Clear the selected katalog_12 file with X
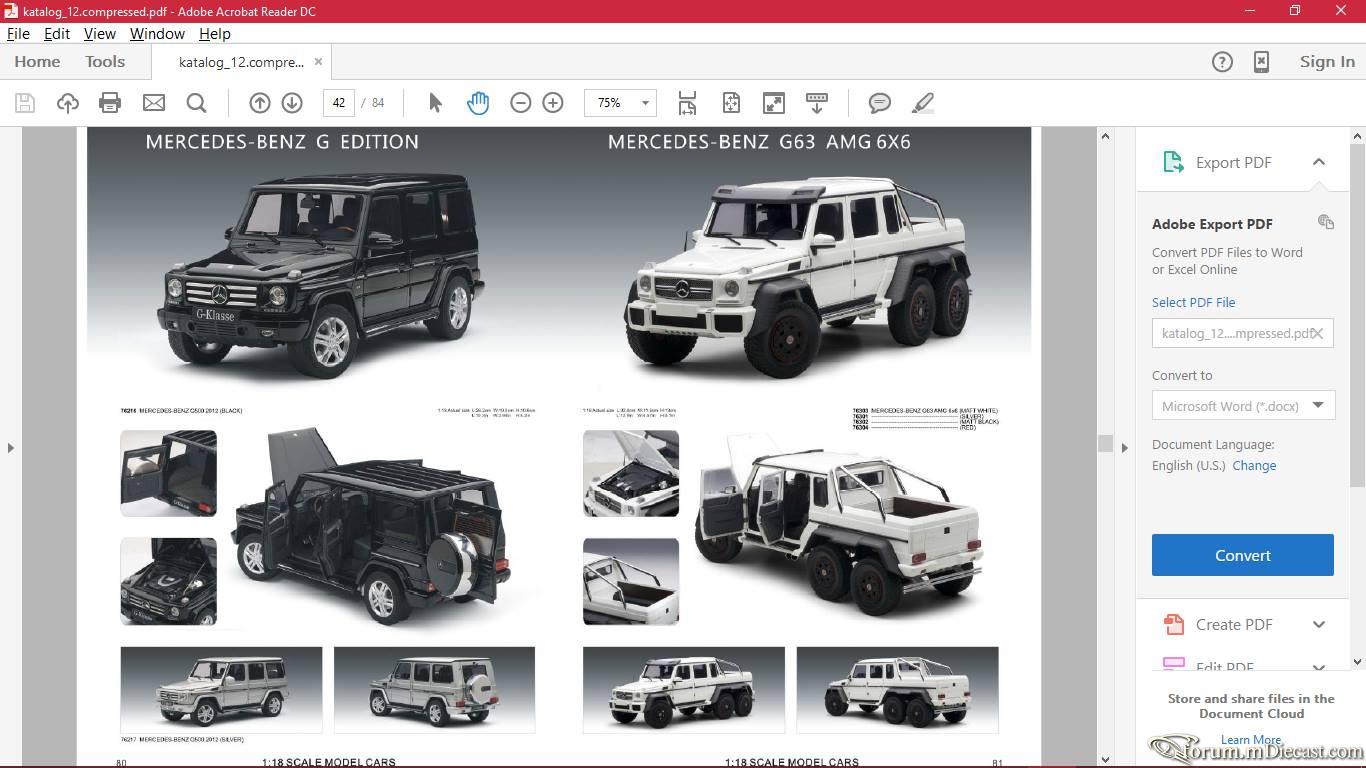The height and width of the screenshot is (768, 1366). tap(1318, 333)
